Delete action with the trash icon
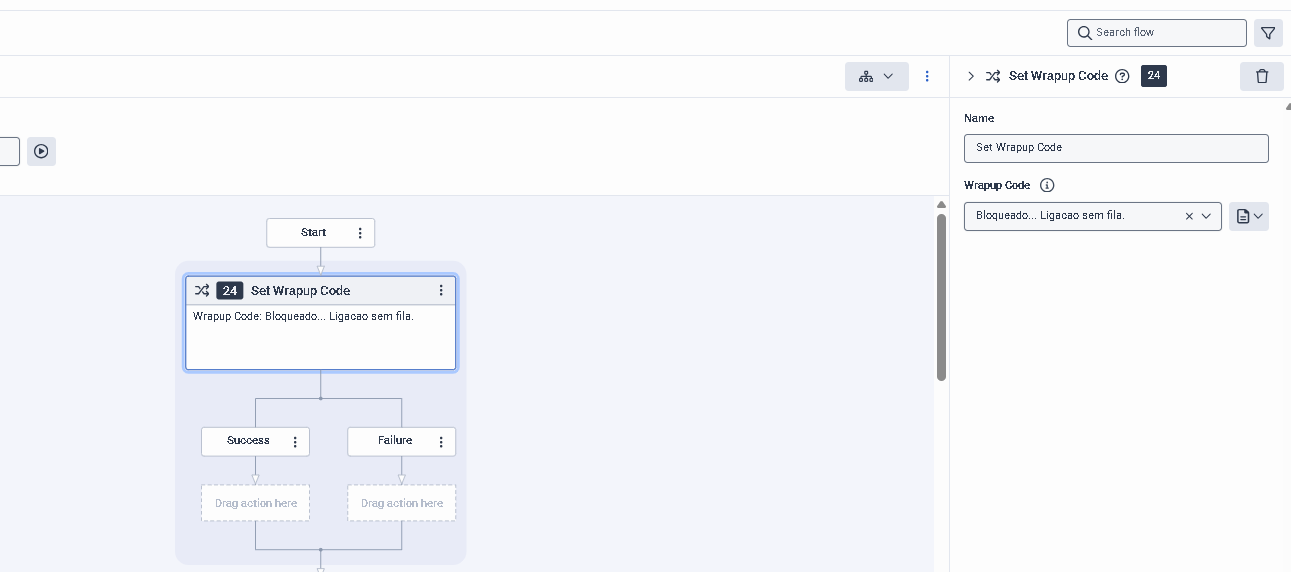The image size is (1291, 572). (1262, 76)
